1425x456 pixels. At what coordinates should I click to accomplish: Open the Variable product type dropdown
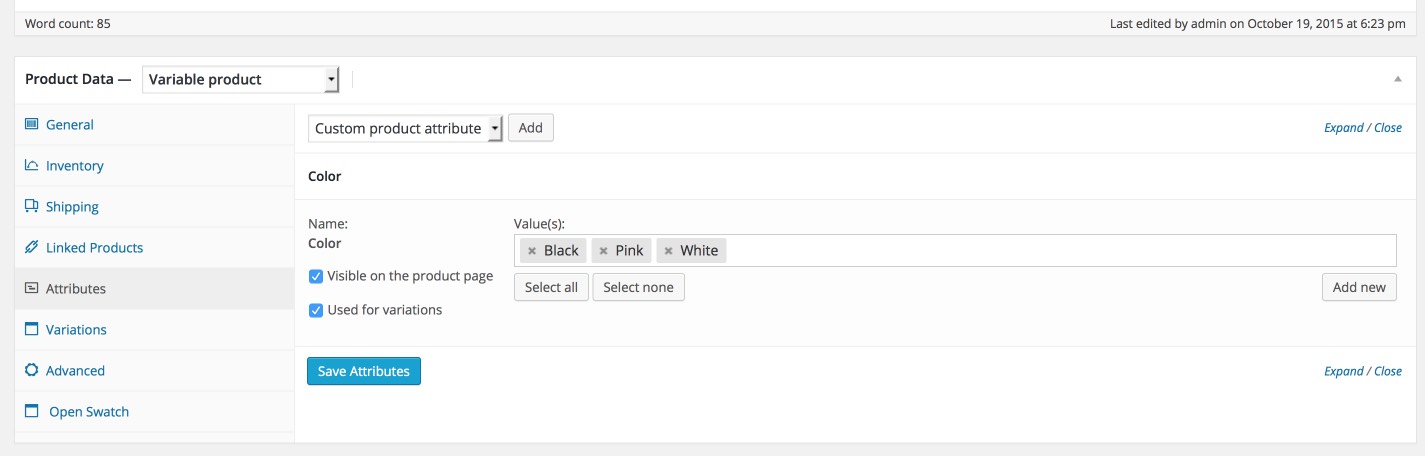(241, 80)
